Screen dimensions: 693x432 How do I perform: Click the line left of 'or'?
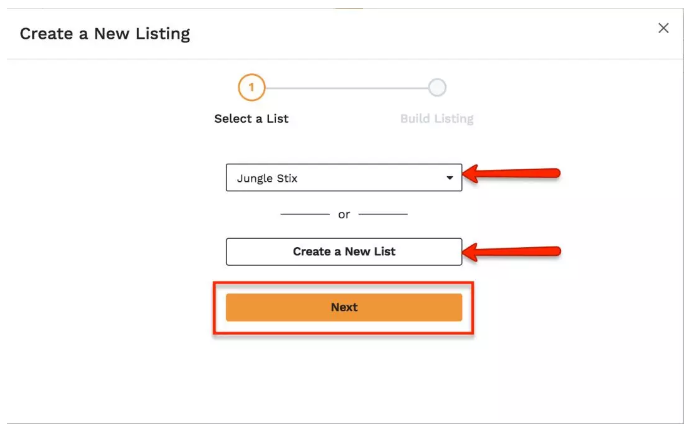coord(304,214)
